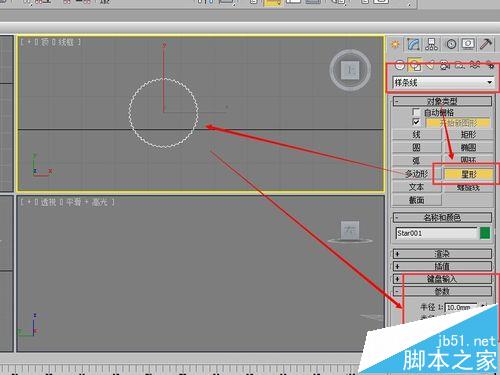Open the 样条线 shape type dropdown
500x375 pixels.
pos(443,82)
